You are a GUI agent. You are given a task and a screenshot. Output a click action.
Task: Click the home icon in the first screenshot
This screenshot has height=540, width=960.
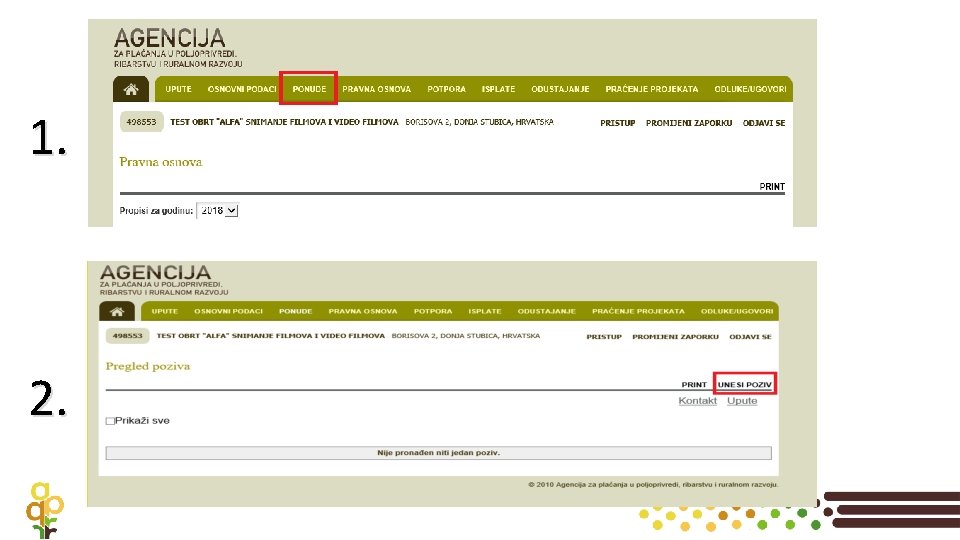click(131, 89)
